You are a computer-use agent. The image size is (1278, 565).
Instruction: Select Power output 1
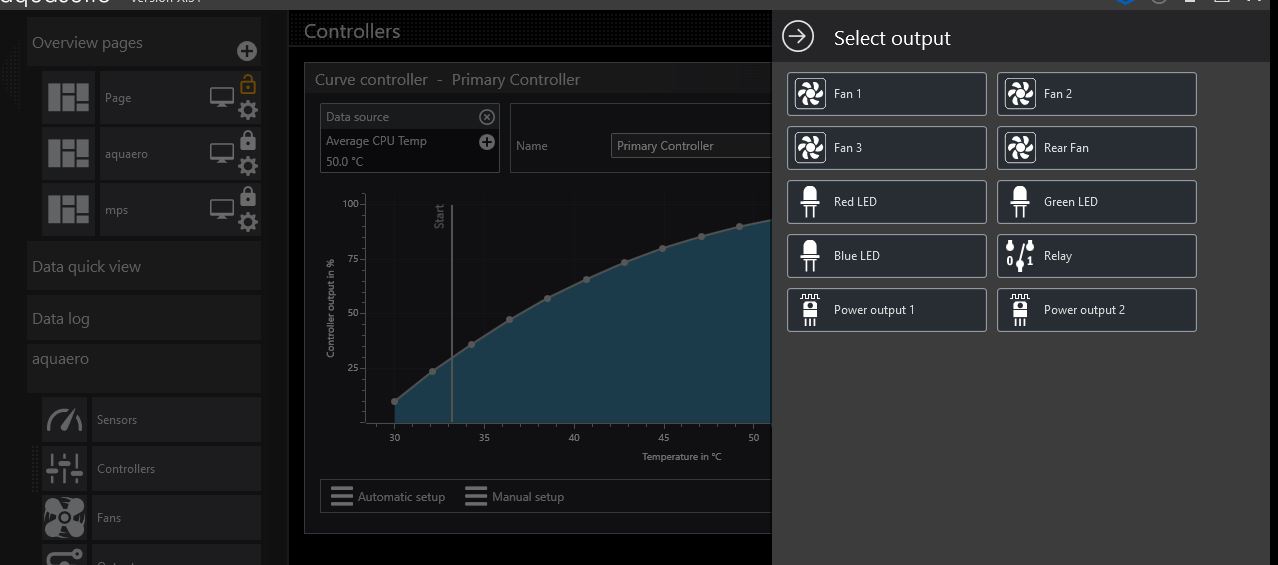click(886, 310)
